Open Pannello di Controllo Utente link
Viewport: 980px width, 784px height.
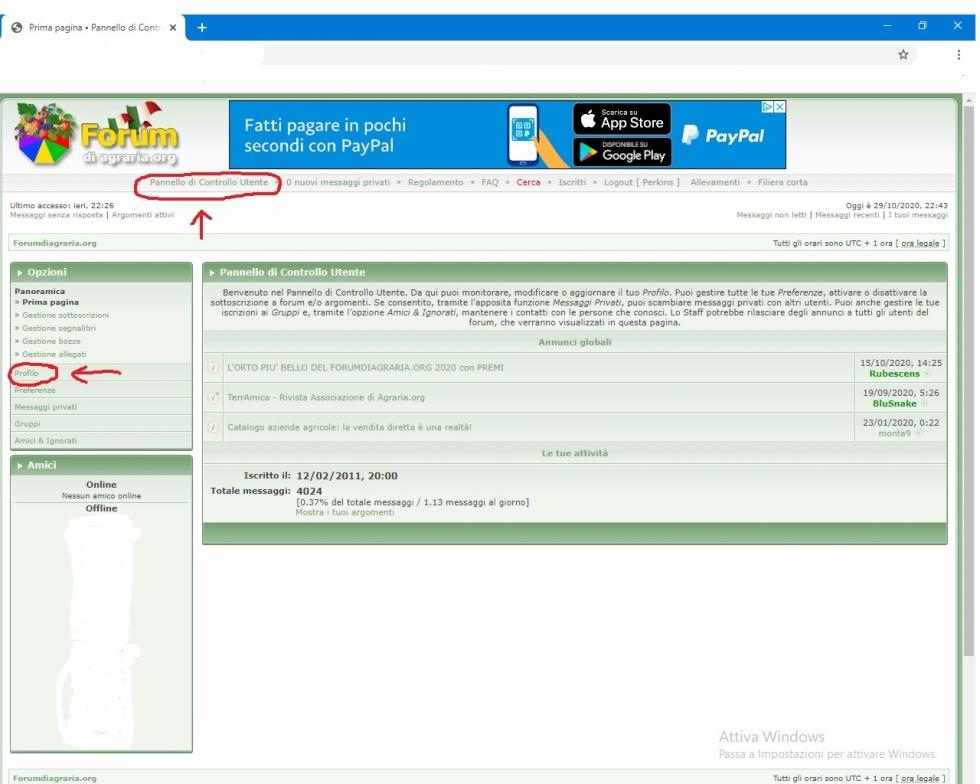(x=209, y=183)
